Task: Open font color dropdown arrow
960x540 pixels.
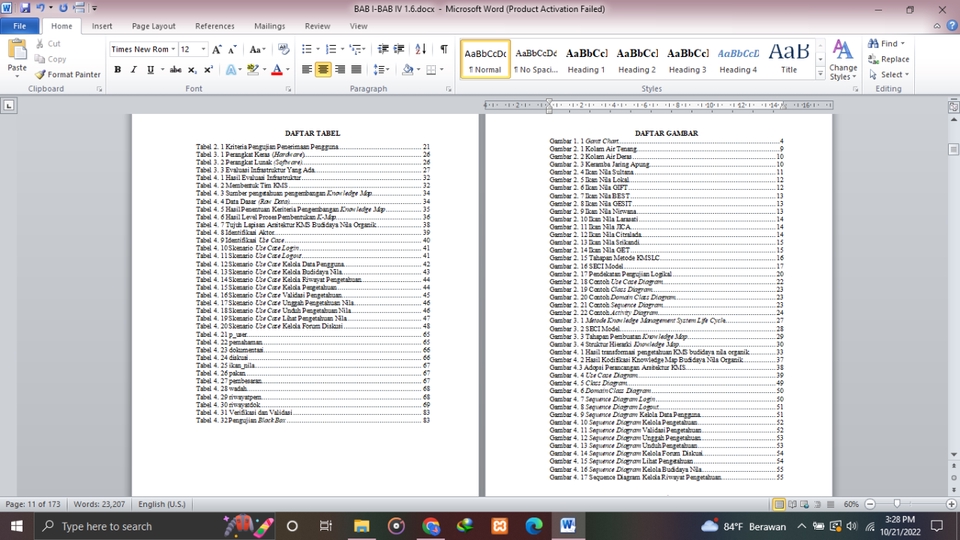Action: [288, 70]
